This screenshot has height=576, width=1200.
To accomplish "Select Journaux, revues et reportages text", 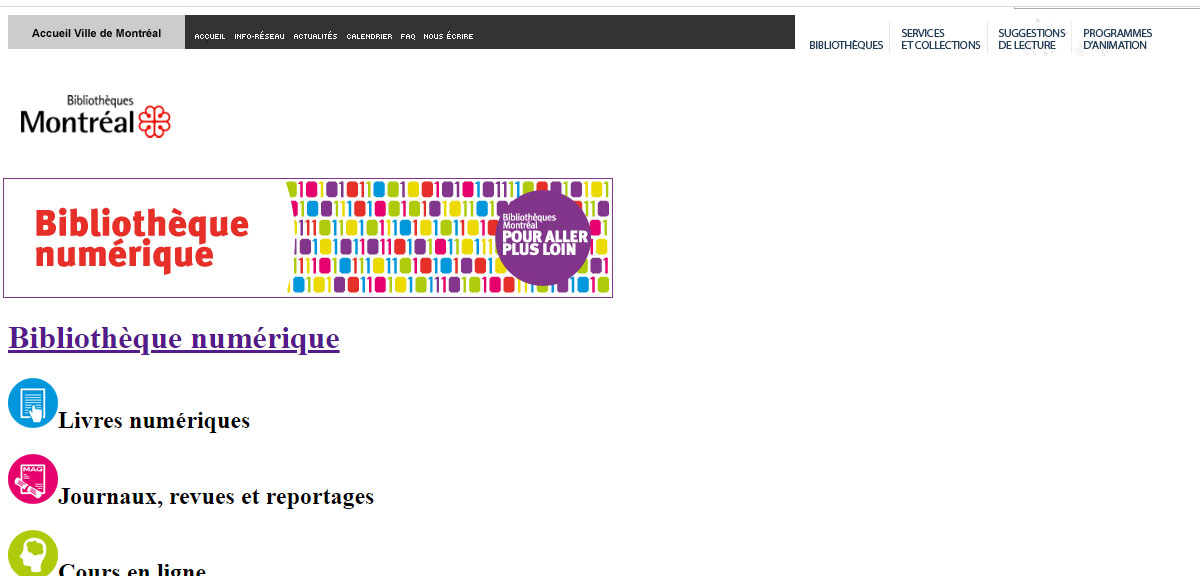I will [x=216, y=496].
